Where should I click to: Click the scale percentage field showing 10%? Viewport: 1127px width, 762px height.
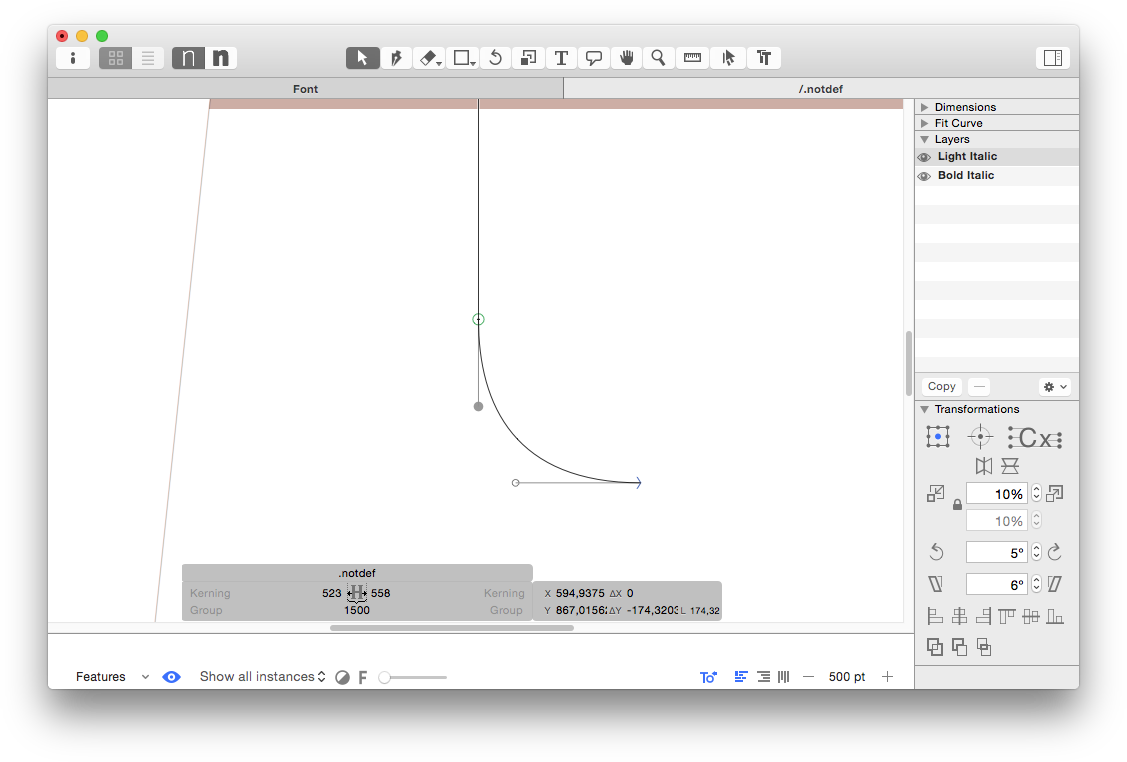997,494
